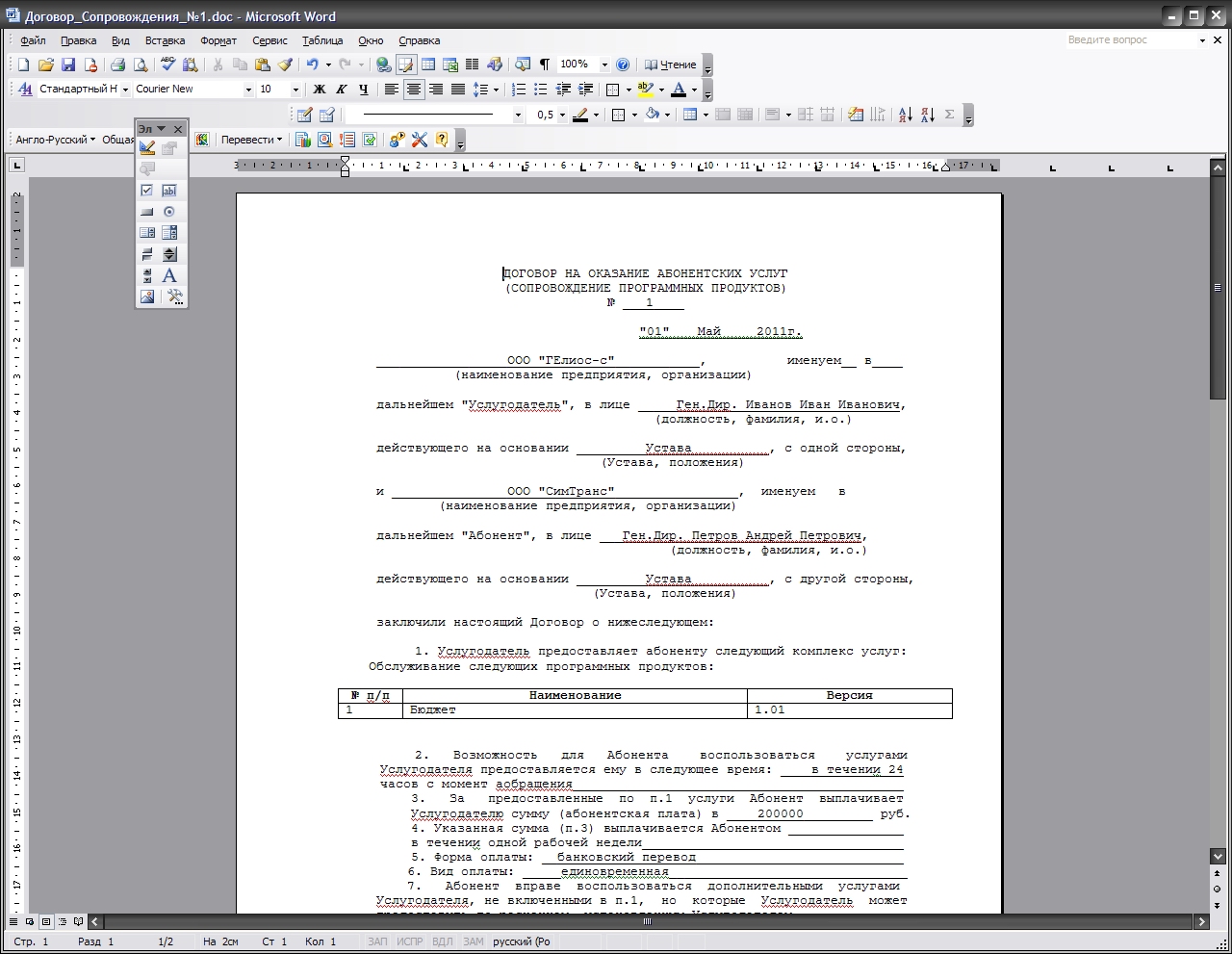Decrease the paragraph indent
Screen dimensions: 1232x954
coord(563,89)
